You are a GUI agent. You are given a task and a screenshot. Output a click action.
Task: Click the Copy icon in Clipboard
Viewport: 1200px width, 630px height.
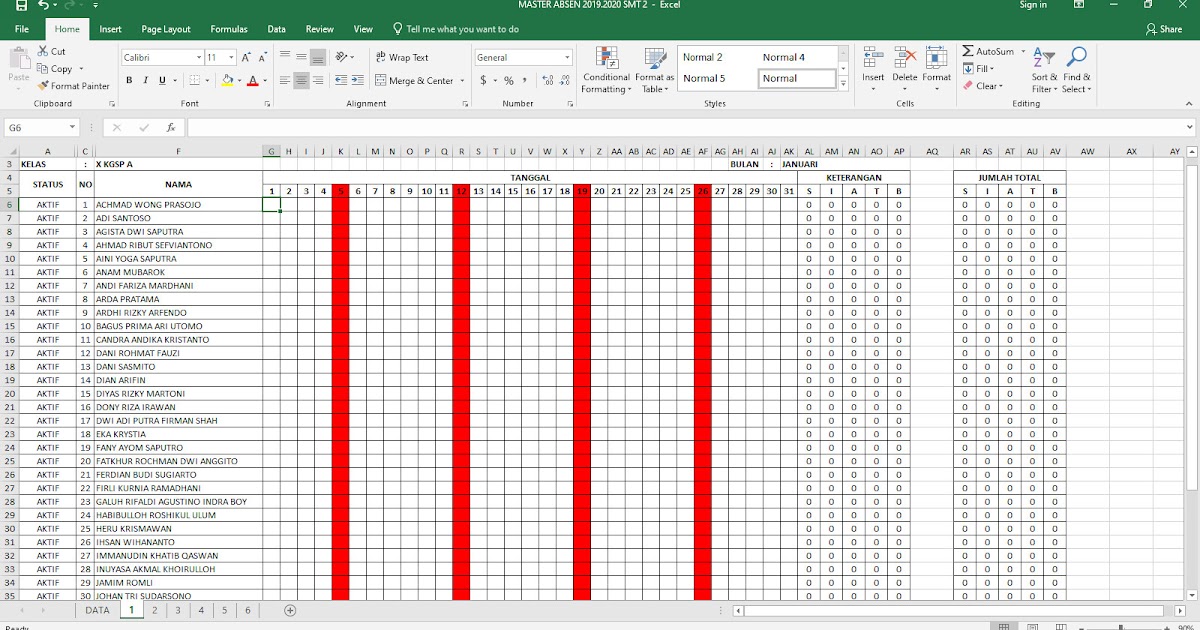(x=43, y=69)
